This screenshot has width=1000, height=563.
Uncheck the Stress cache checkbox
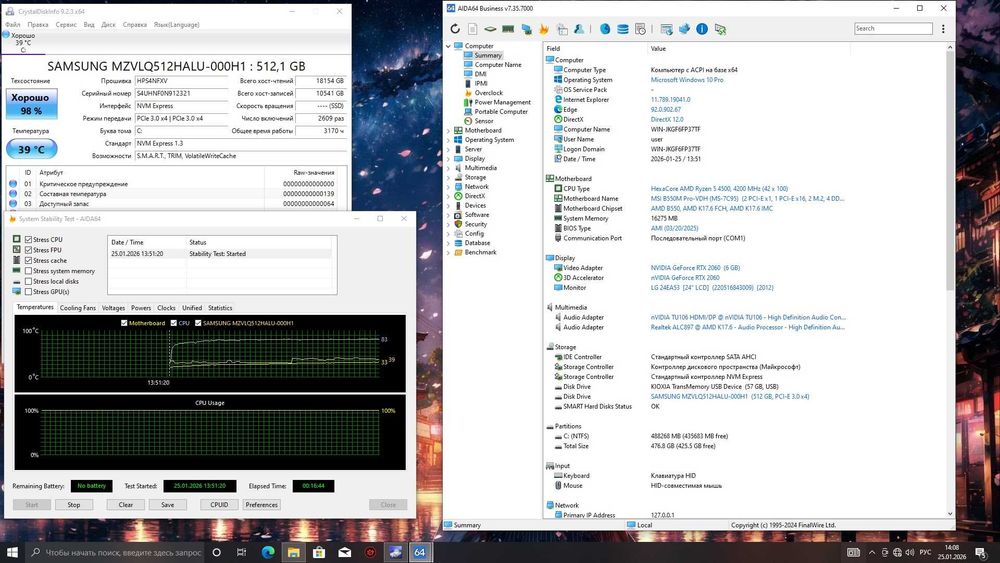click(x=29, y=260)
